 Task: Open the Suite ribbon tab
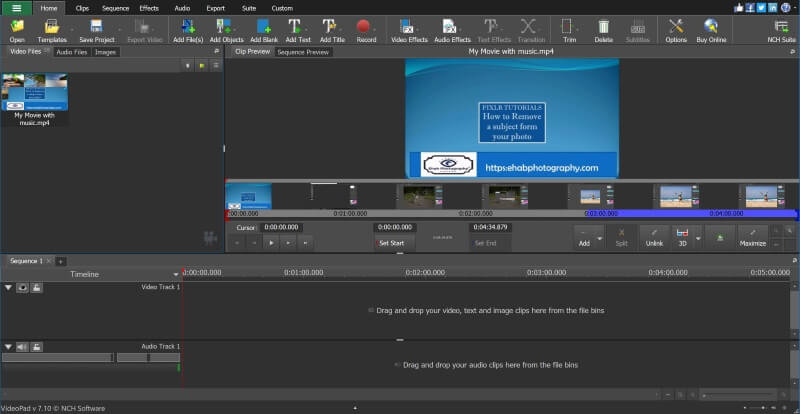click(x=250, y=8)
